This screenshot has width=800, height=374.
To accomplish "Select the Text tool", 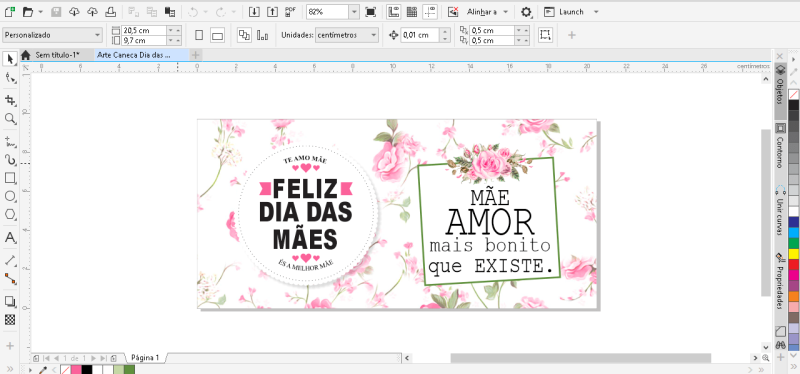I will pyautogui.click(x=10, y=238).
